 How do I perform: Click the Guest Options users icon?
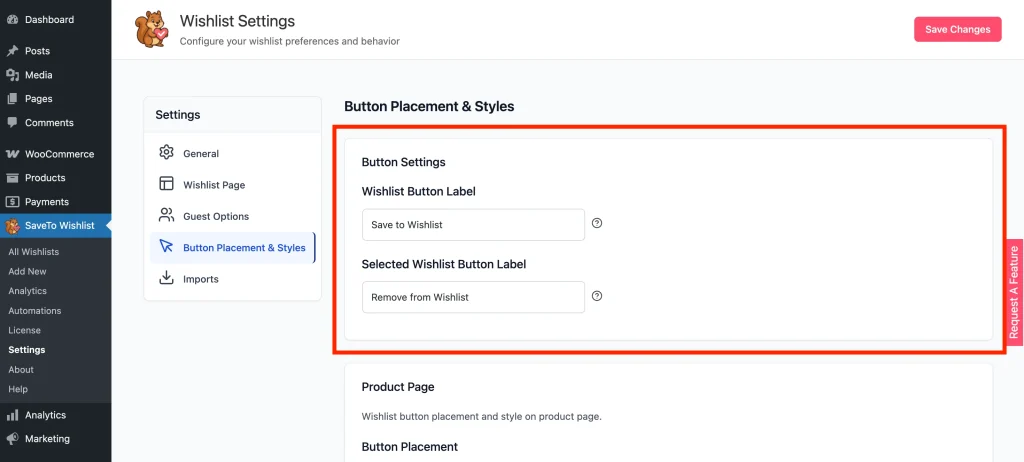point(167,215)
